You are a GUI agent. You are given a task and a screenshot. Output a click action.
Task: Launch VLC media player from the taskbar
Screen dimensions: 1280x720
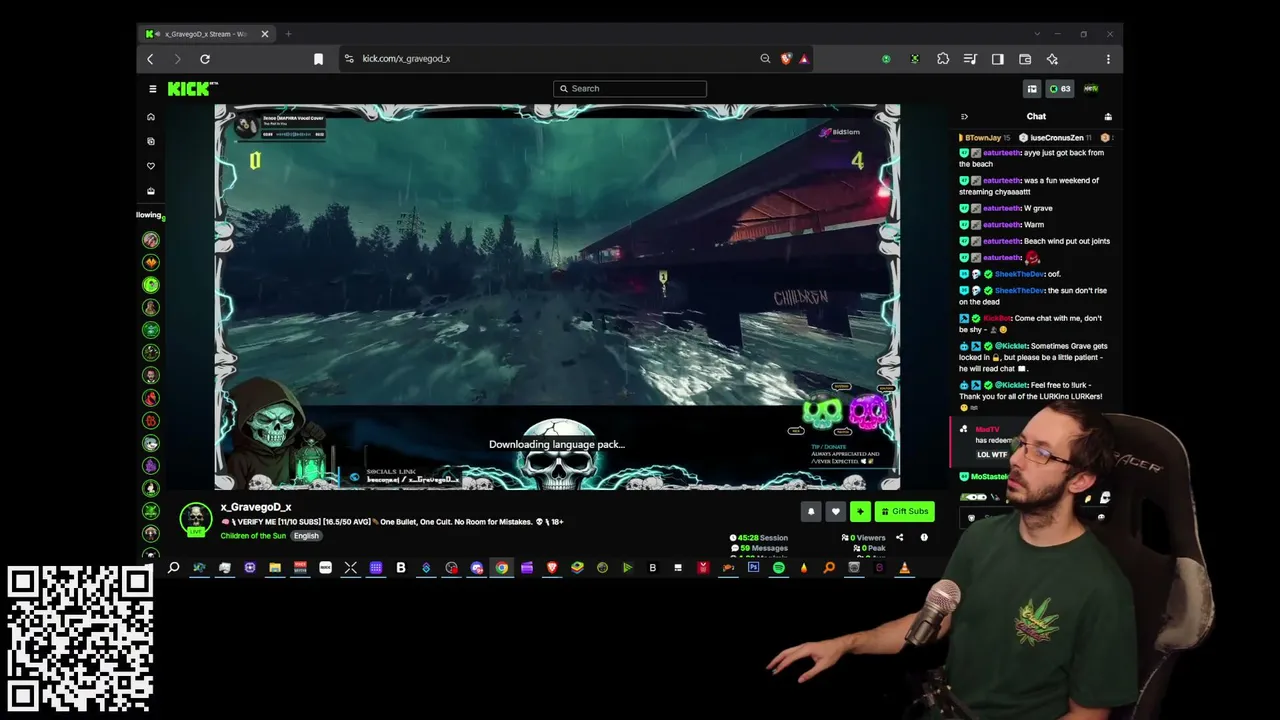(904, 568)
